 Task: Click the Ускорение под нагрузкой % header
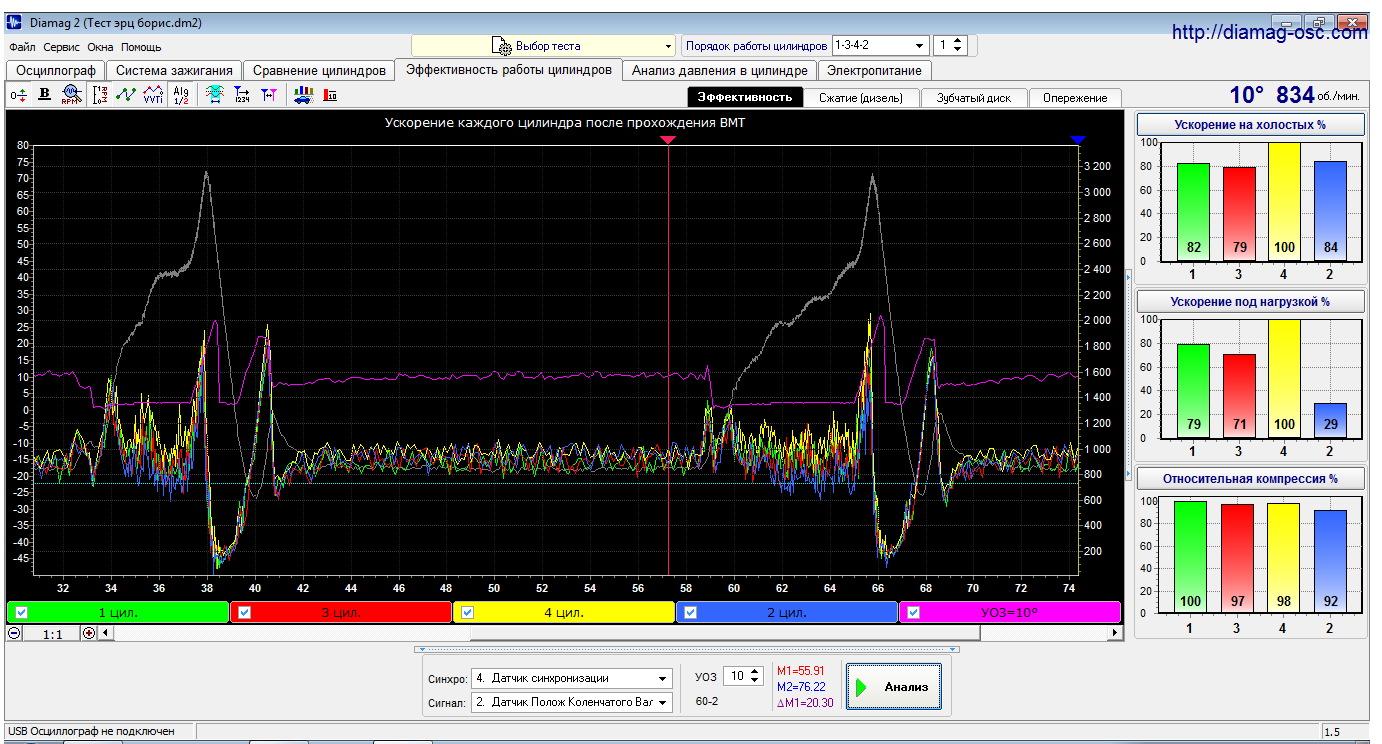pos(1250,301)
